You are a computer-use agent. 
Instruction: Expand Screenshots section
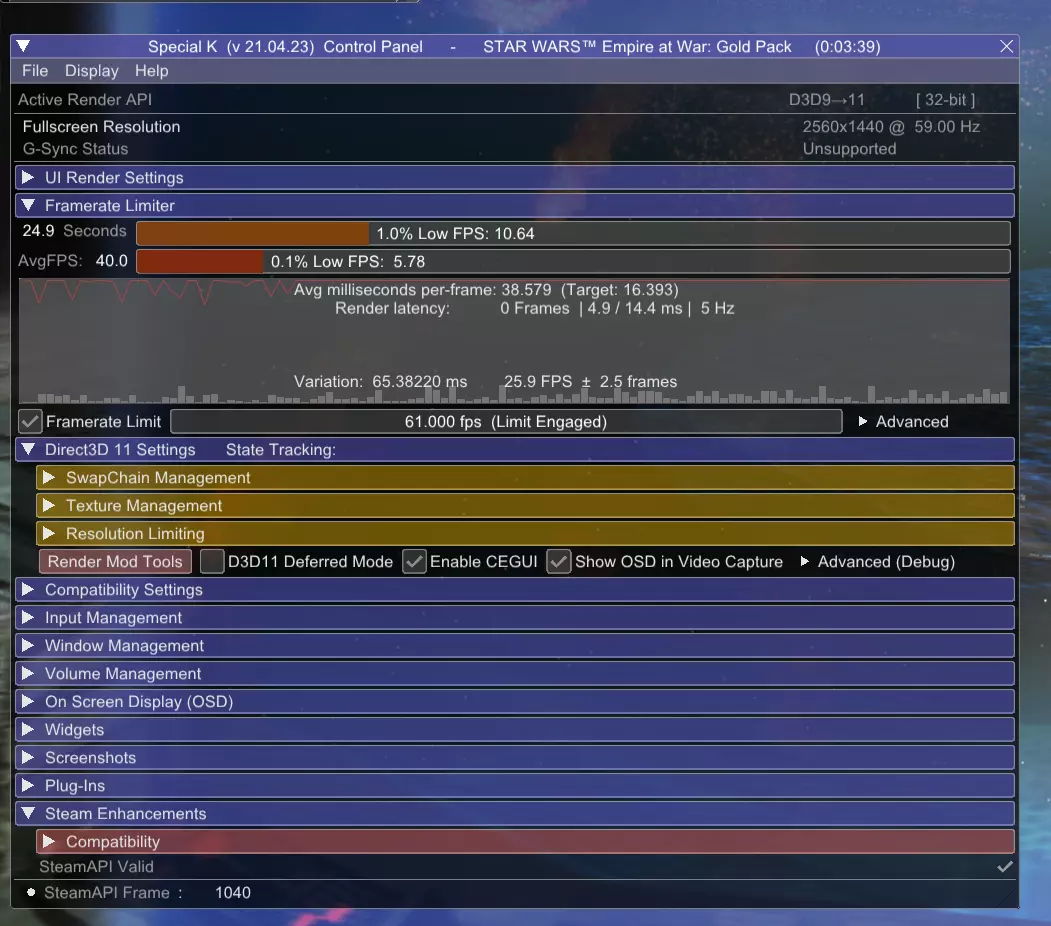(515, 758)
